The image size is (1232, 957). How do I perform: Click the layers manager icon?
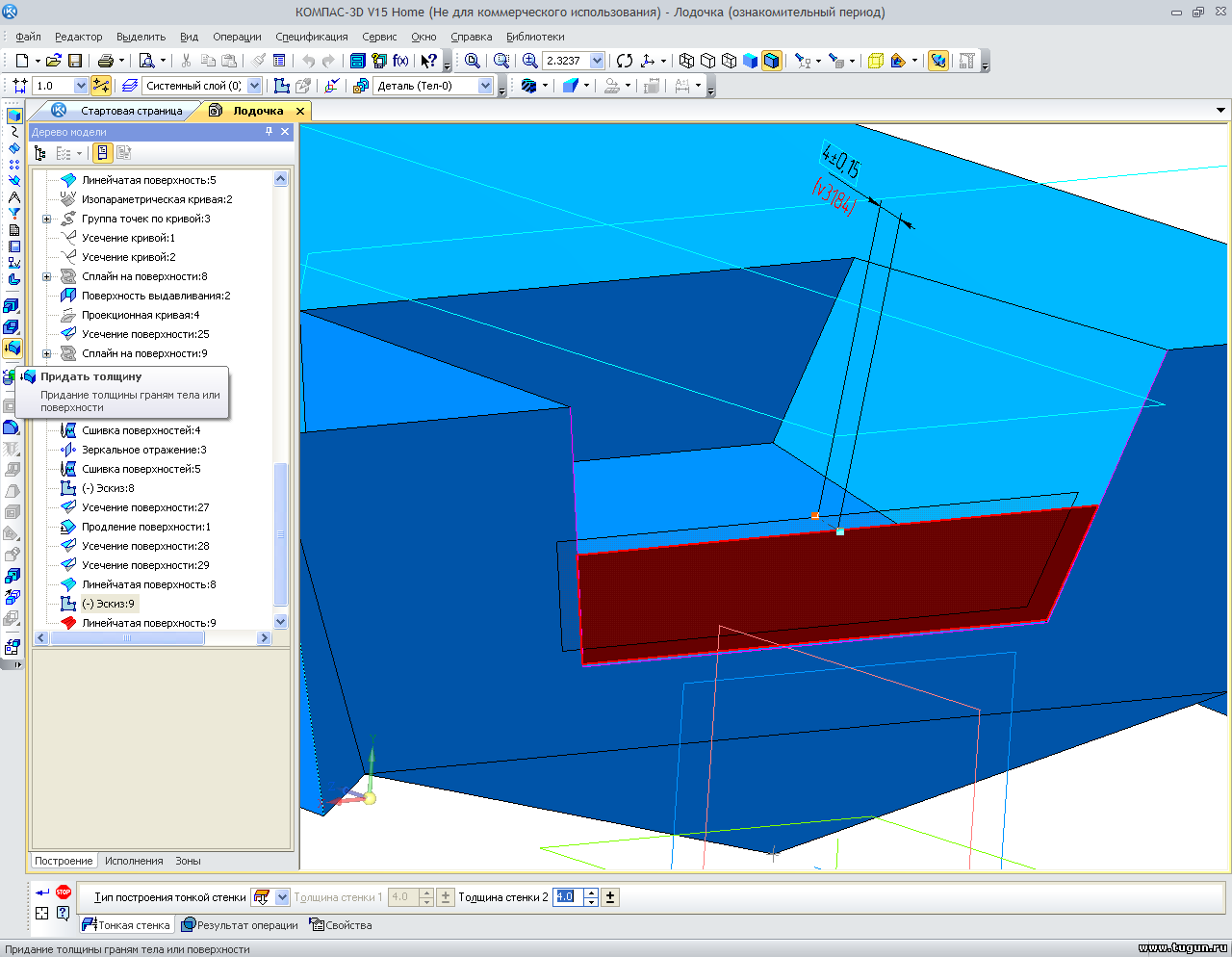coord(130,86)
